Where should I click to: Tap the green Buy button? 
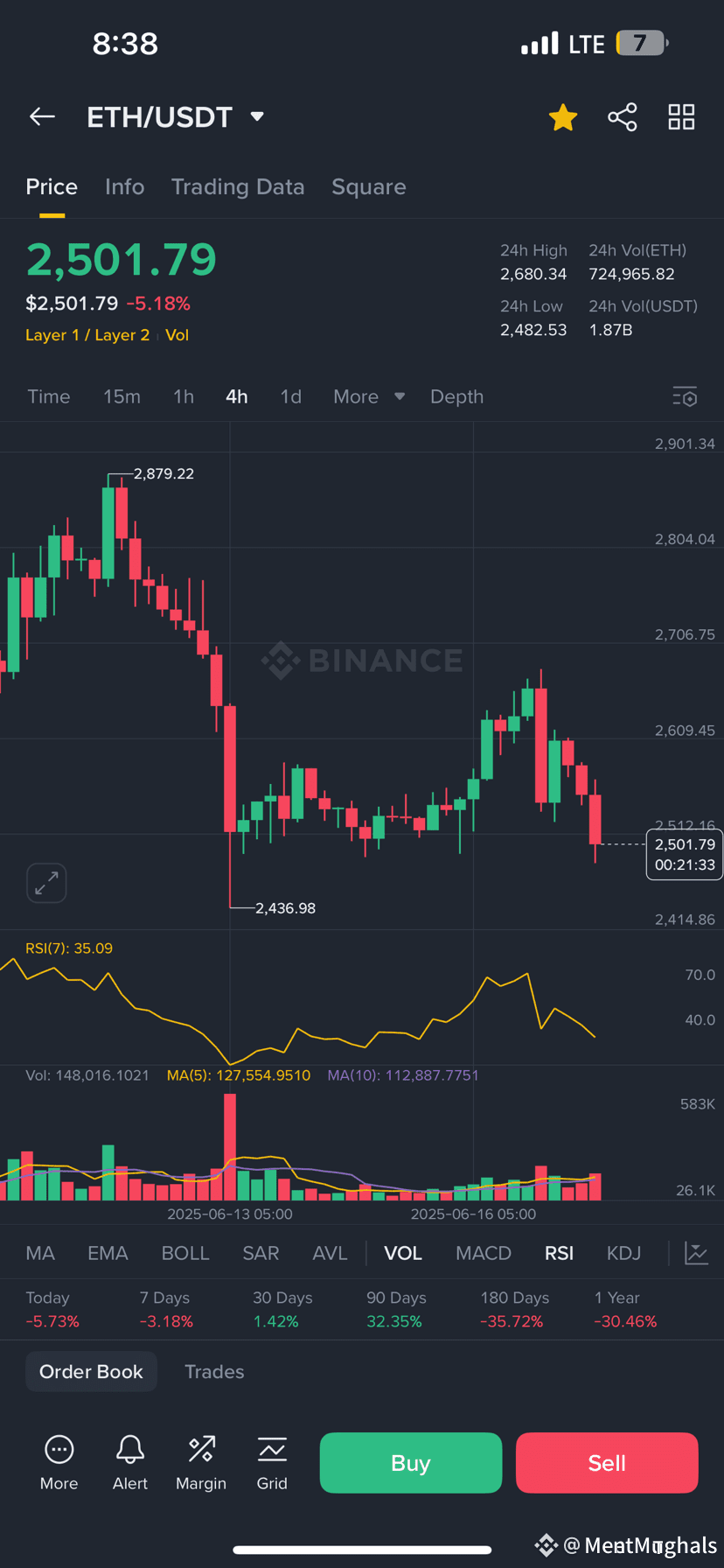click(x=411, y=1463)
